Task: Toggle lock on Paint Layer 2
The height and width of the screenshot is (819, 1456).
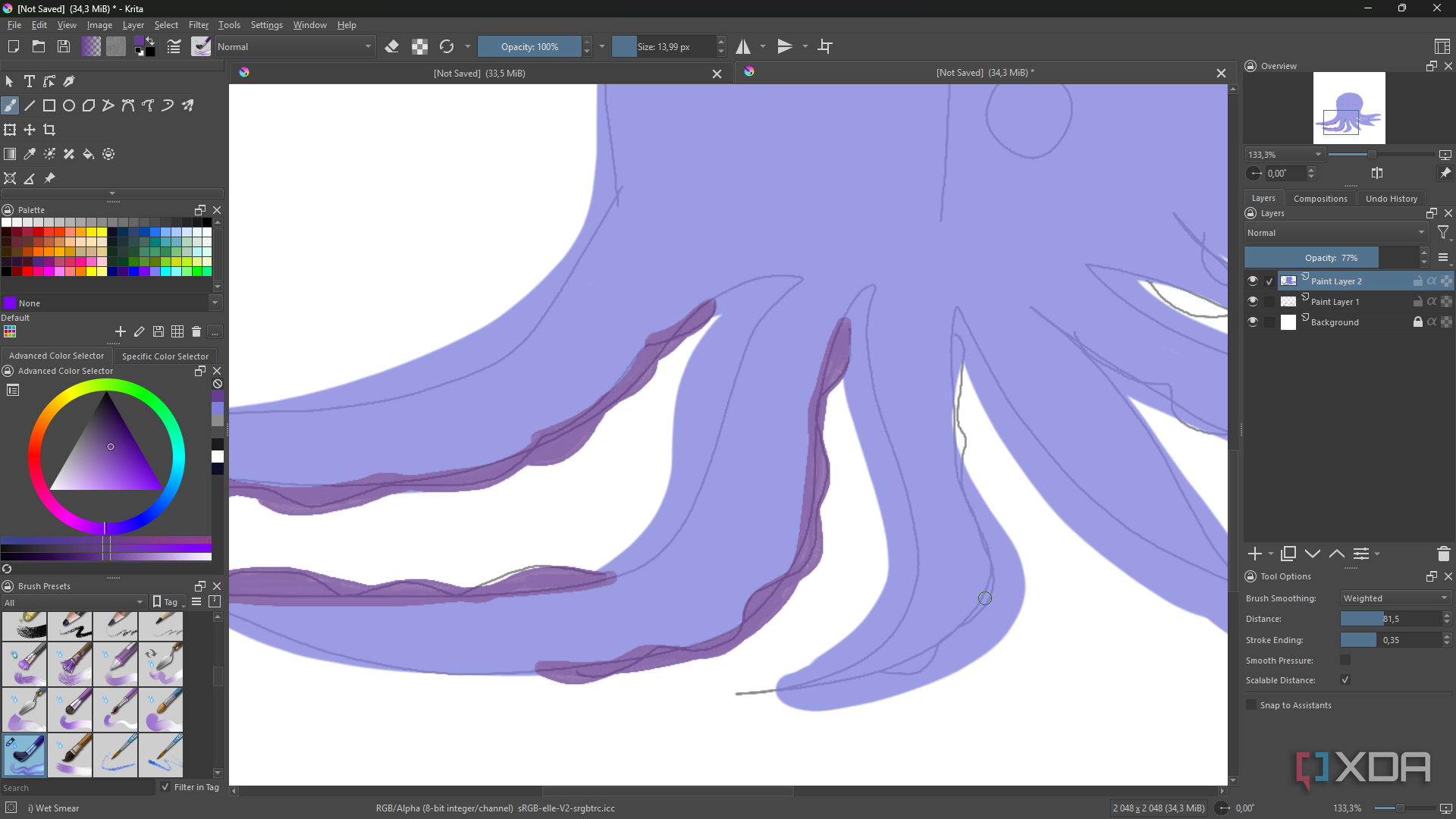Action: 1417,281
